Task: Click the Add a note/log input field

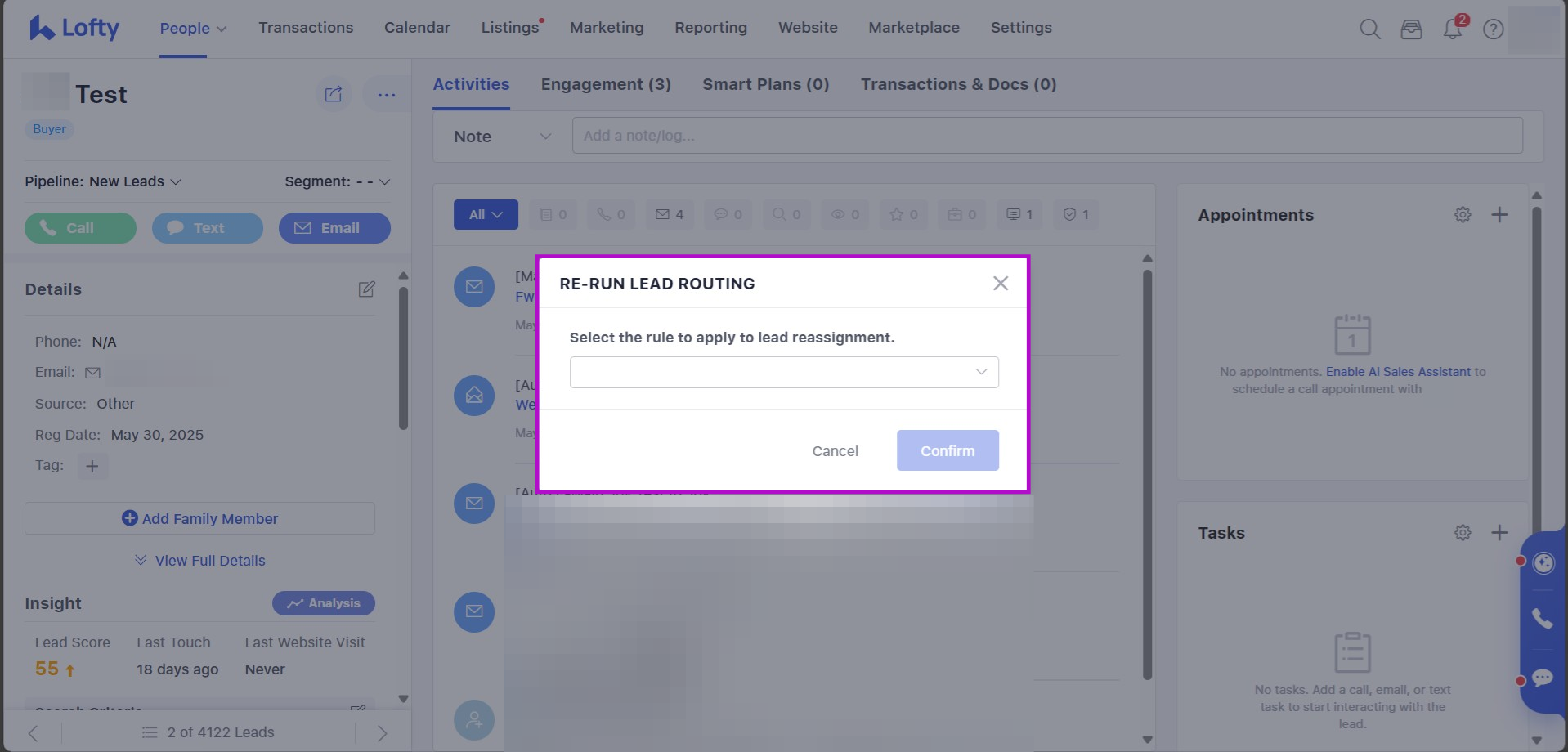Action: point(1046,136)
